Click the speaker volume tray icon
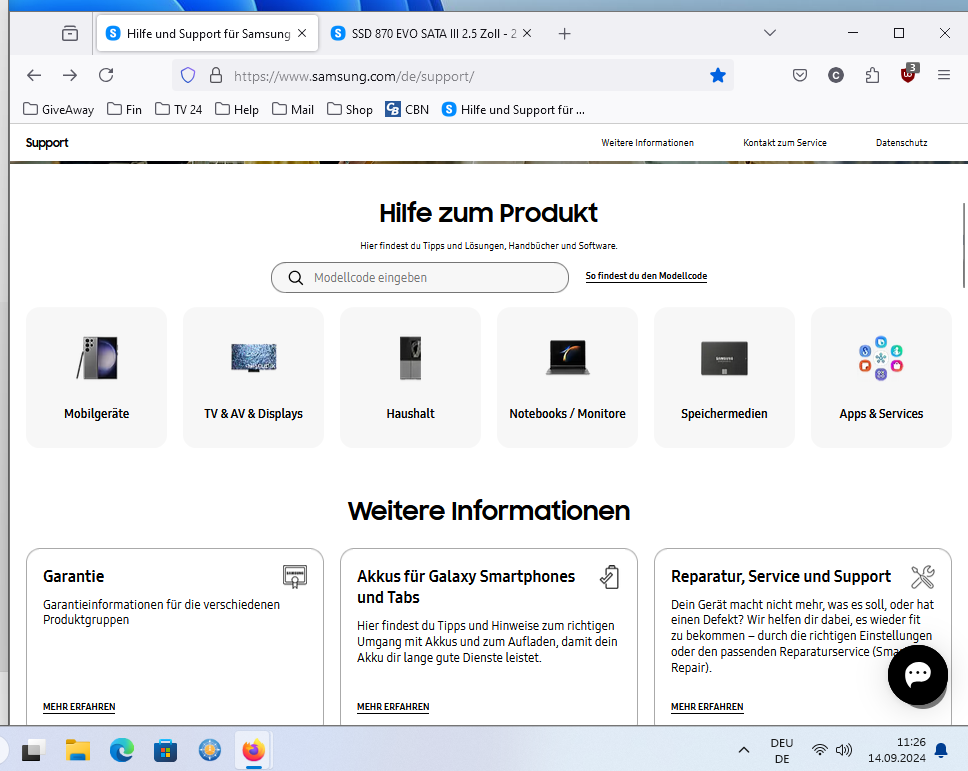Screen dimensions: 968x771 coord(844,750)
